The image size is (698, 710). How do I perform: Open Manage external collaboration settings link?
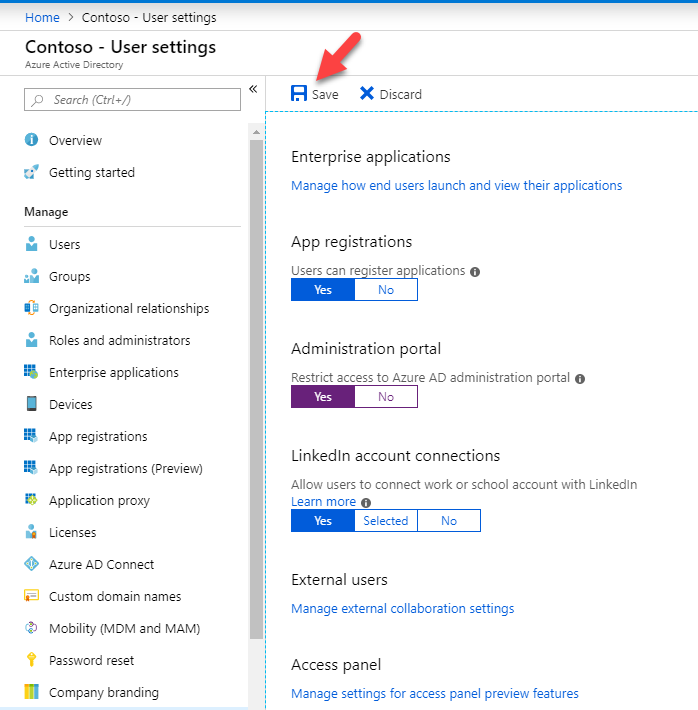403,608
